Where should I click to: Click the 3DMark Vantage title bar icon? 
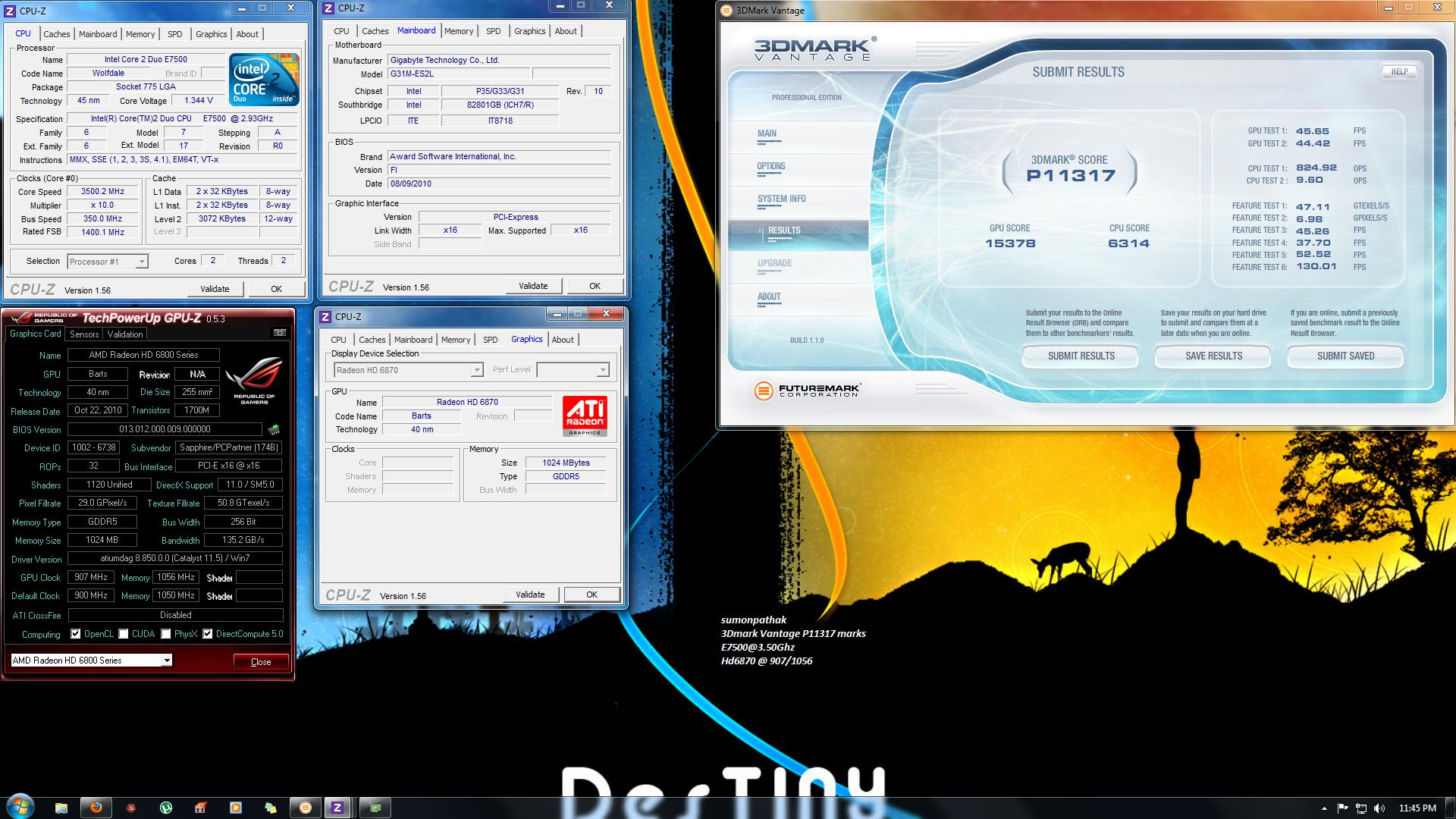coord(726,11)
